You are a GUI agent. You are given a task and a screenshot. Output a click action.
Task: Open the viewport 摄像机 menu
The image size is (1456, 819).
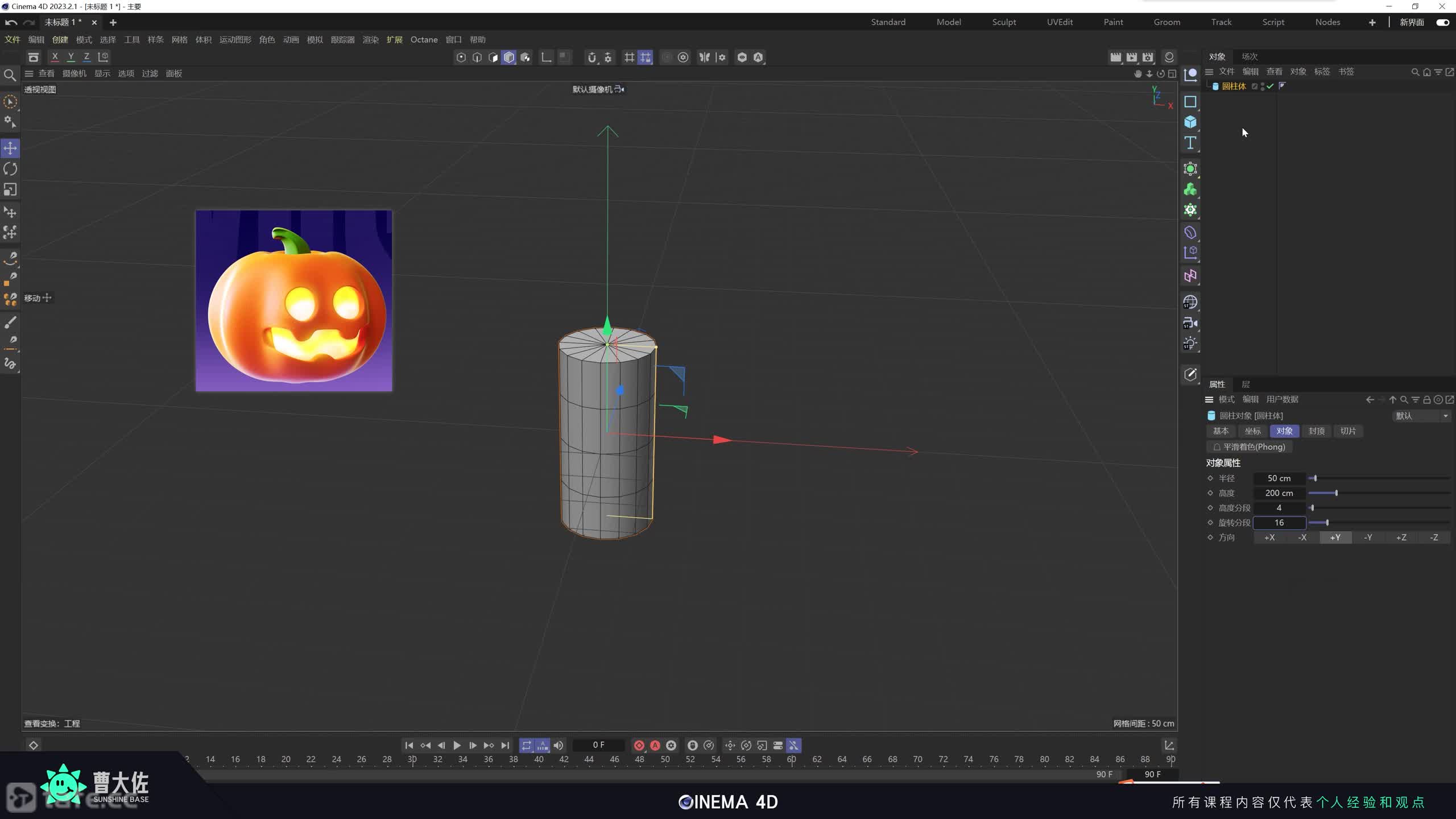pos(74,73)
